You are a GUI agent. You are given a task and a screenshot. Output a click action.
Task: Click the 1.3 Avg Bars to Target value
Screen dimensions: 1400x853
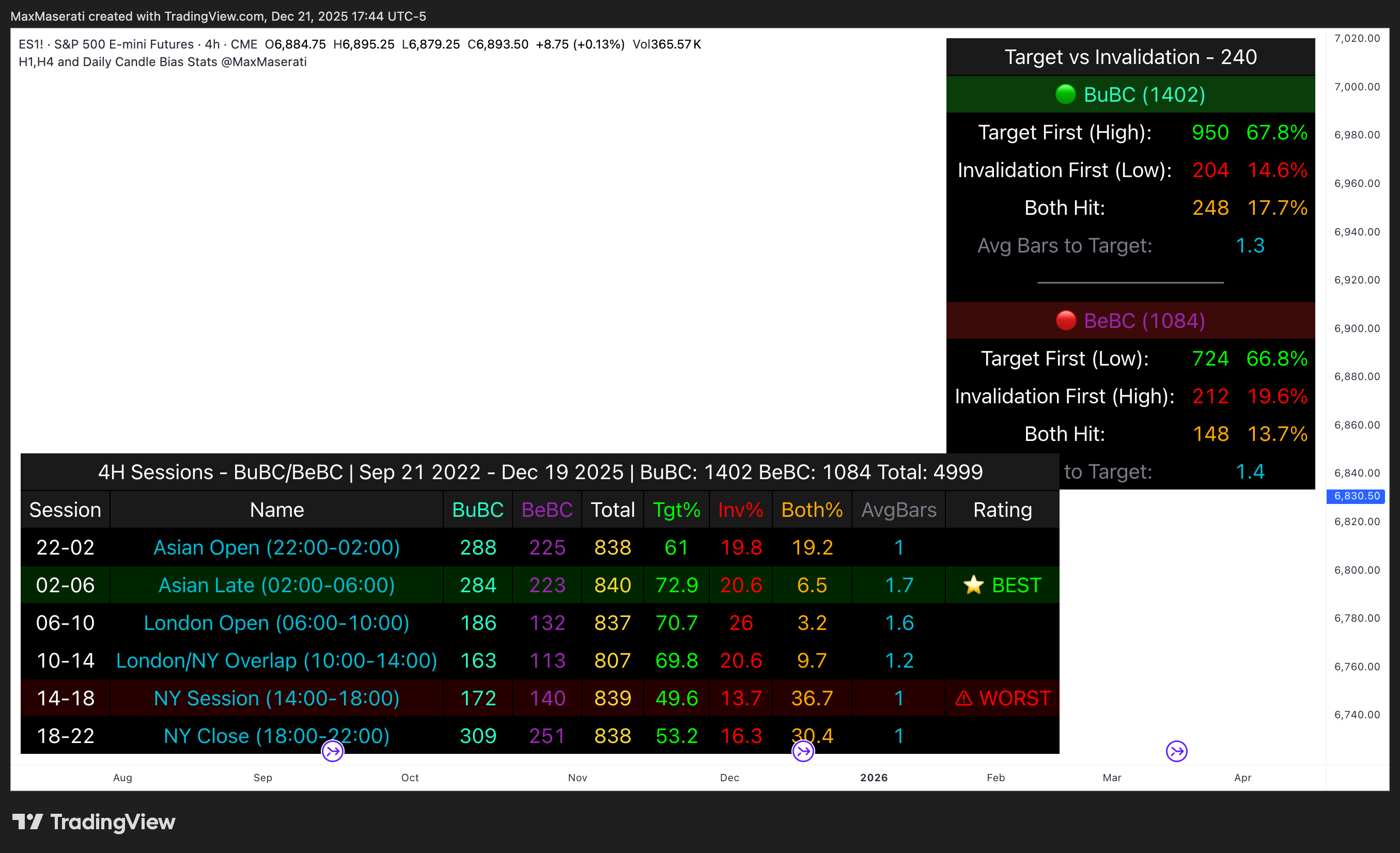tap(1250, 245)
